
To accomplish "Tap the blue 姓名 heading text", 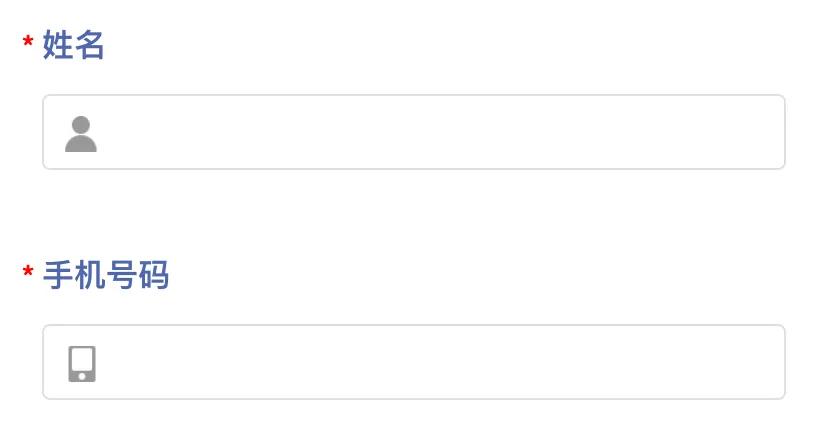I will coord(73,46).
